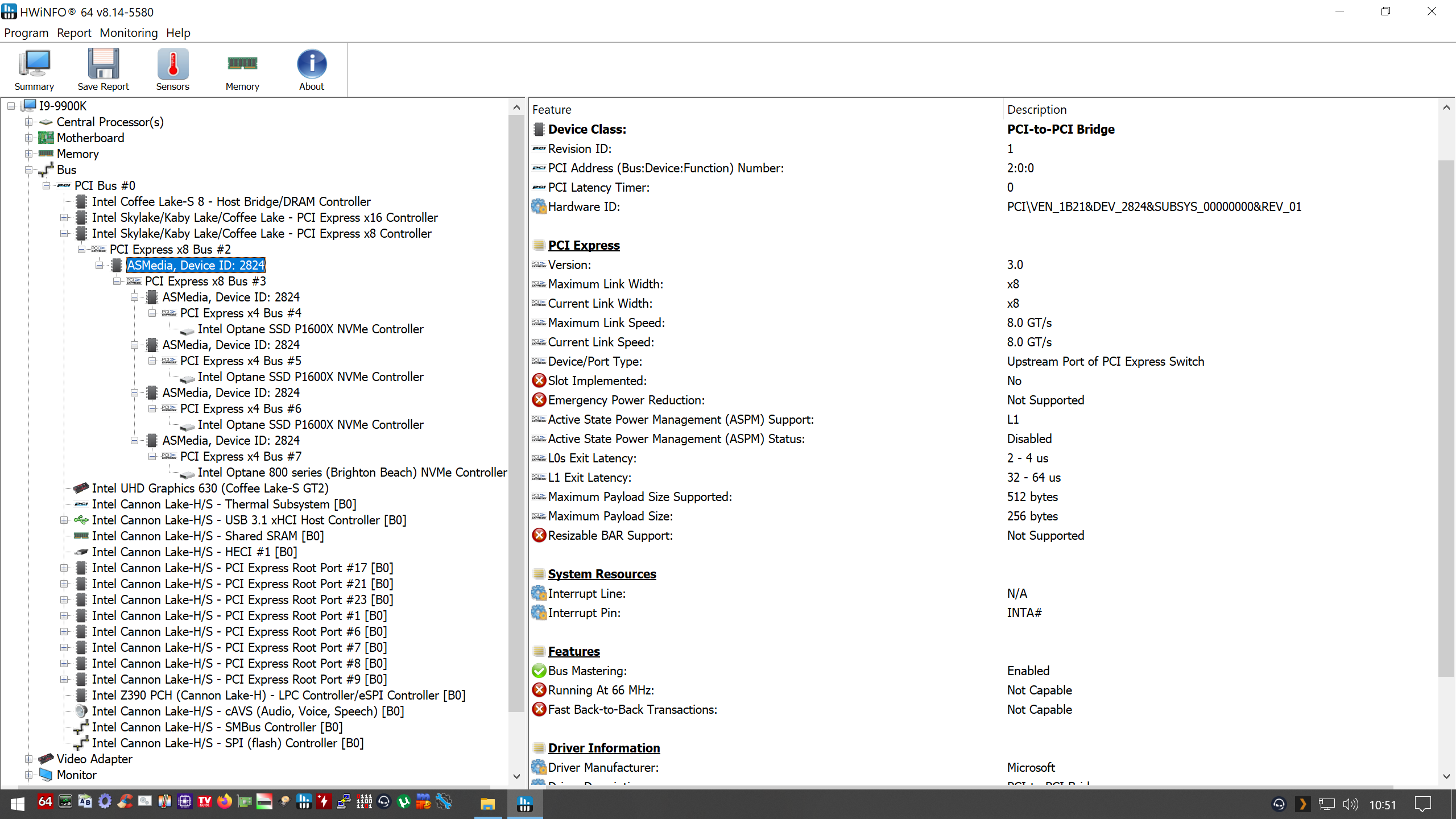The width and height of the screenshot is (1456, 819).
Task: Select Intel UHD Graphics 630 entry
Action: pyautogui.click(x=210, y=488)
